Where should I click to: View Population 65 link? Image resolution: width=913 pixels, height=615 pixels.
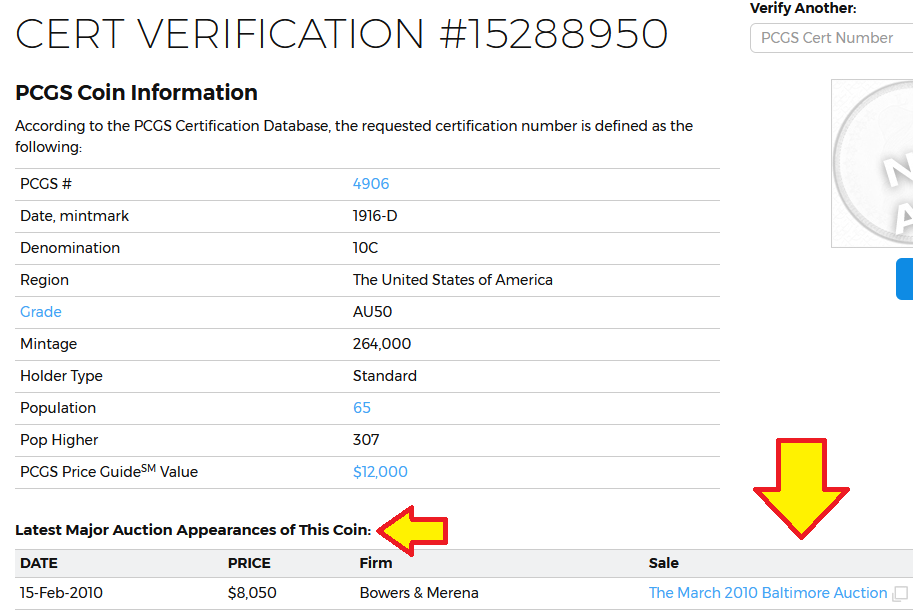[x=362, y=408]
